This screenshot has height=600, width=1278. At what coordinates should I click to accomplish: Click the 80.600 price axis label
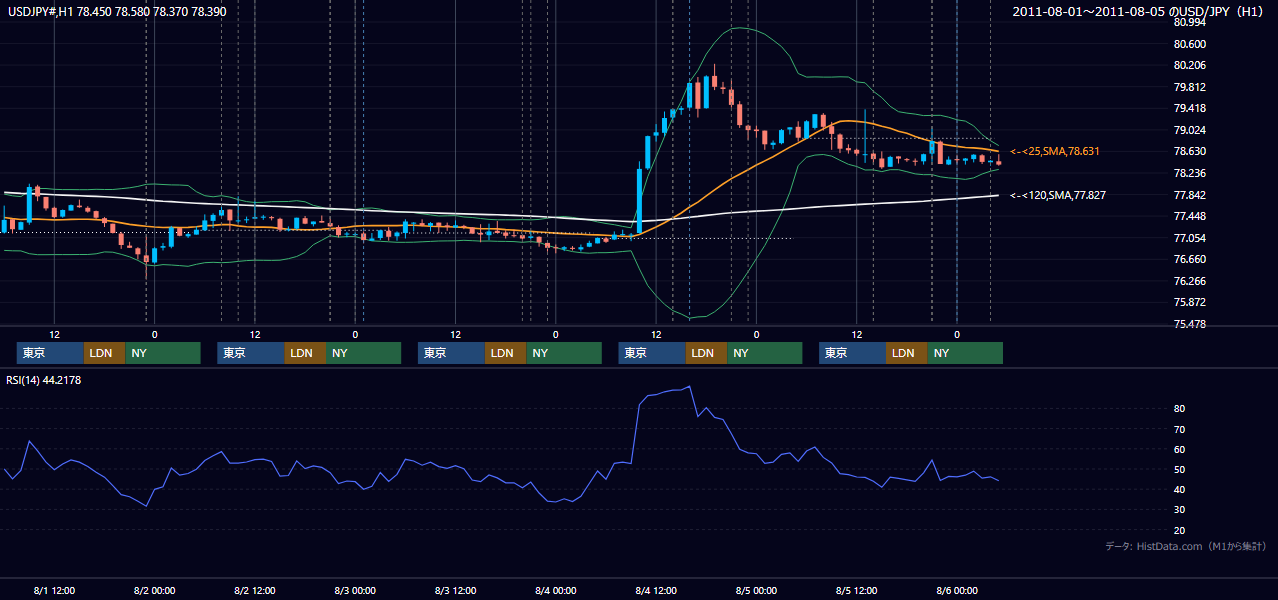click(1189, 44)
